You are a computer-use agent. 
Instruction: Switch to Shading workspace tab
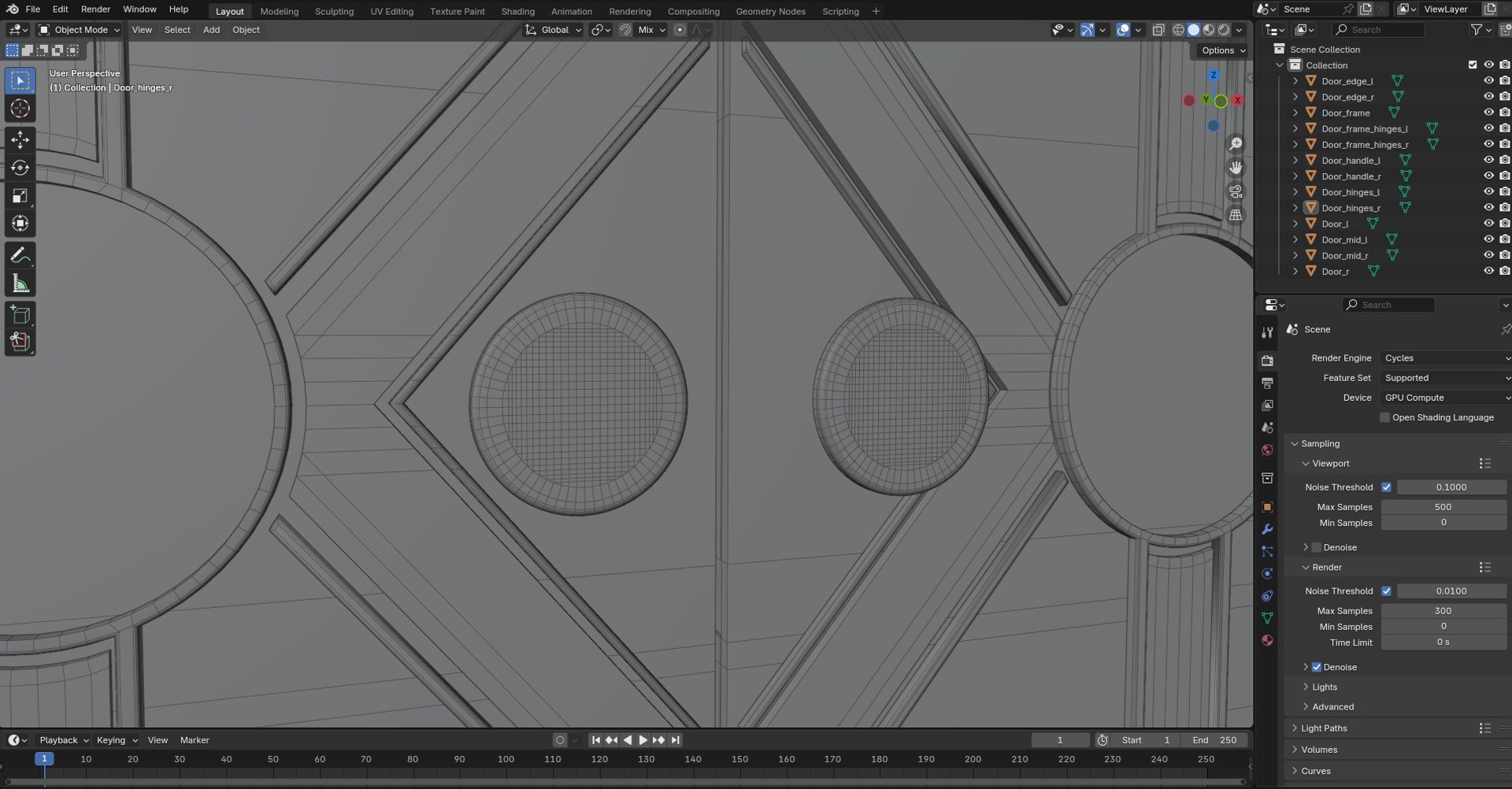tap(517, 11)
